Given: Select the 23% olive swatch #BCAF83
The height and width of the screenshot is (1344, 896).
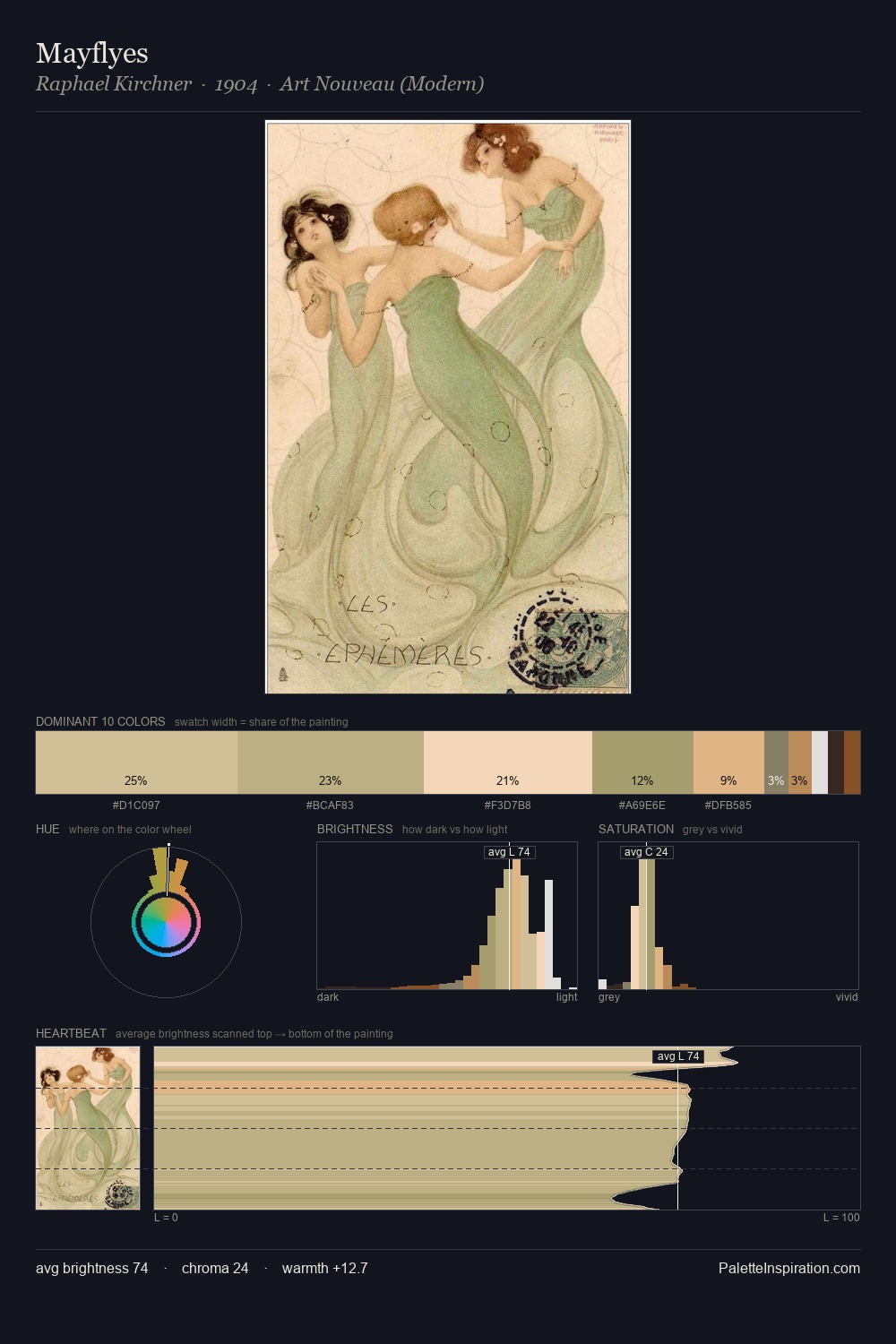Looking at the screenshot, I should pyautogui.click(x=331, y=762).
